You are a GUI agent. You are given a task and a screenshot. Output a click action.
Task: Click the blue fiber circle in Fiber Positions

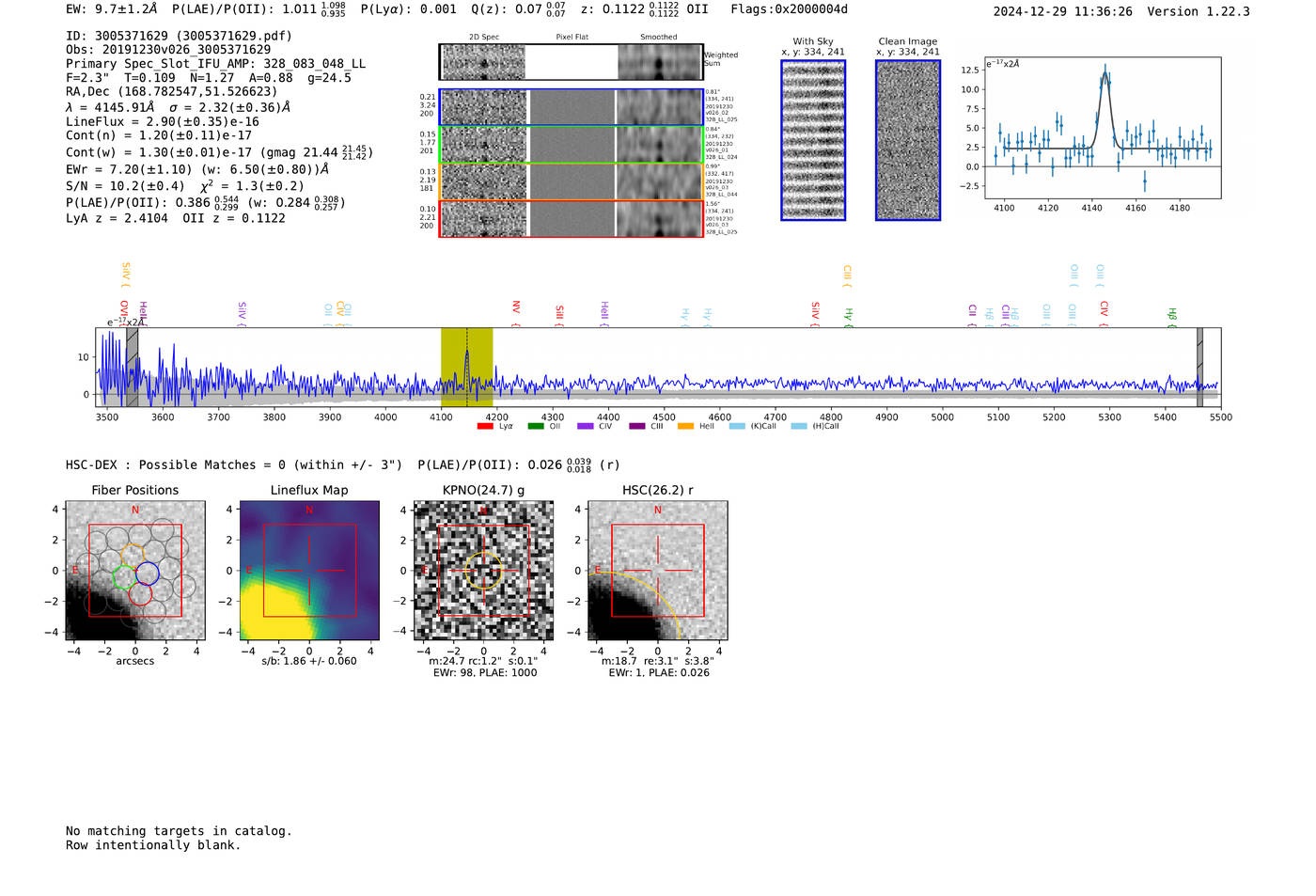point(148,572)
